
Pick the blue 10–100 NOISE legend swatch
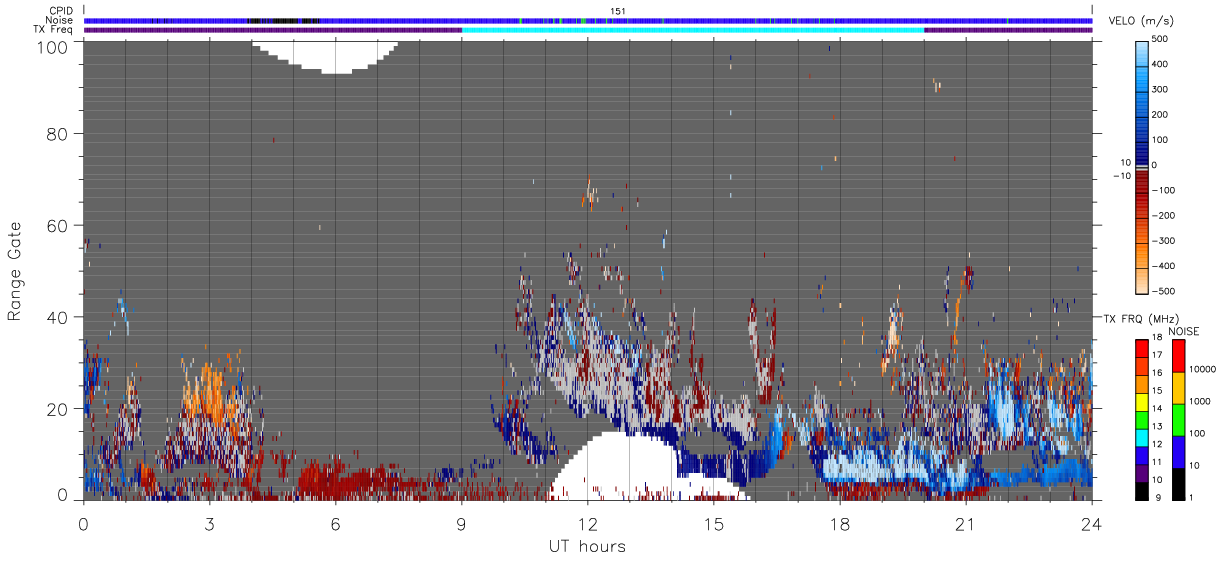(1179, 452)
